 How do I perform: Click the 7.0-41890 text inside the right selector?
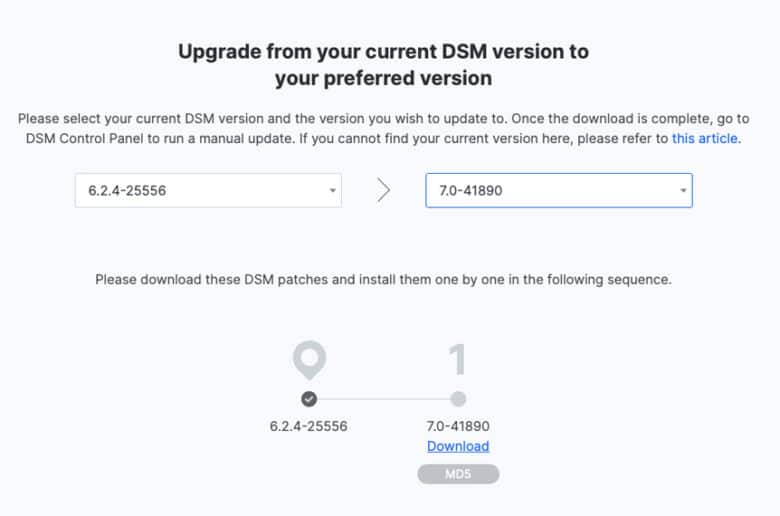(x=471, y=191)
